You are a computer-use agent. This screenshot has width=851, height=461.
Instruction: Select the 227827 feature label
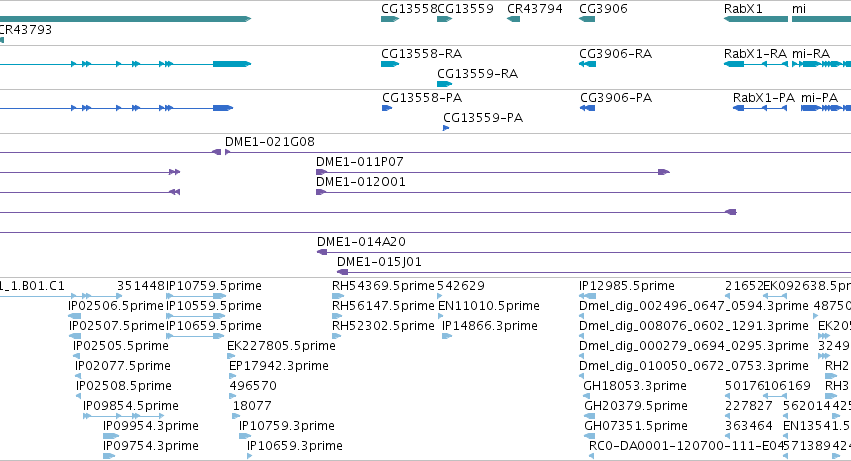[x=748, y=406]
